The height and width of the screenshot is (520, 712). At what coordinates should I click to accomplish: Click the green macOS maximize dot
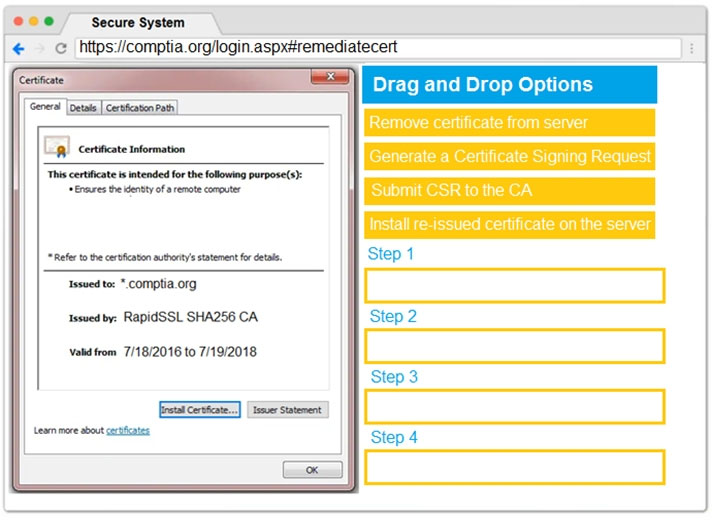pos(49,21)
